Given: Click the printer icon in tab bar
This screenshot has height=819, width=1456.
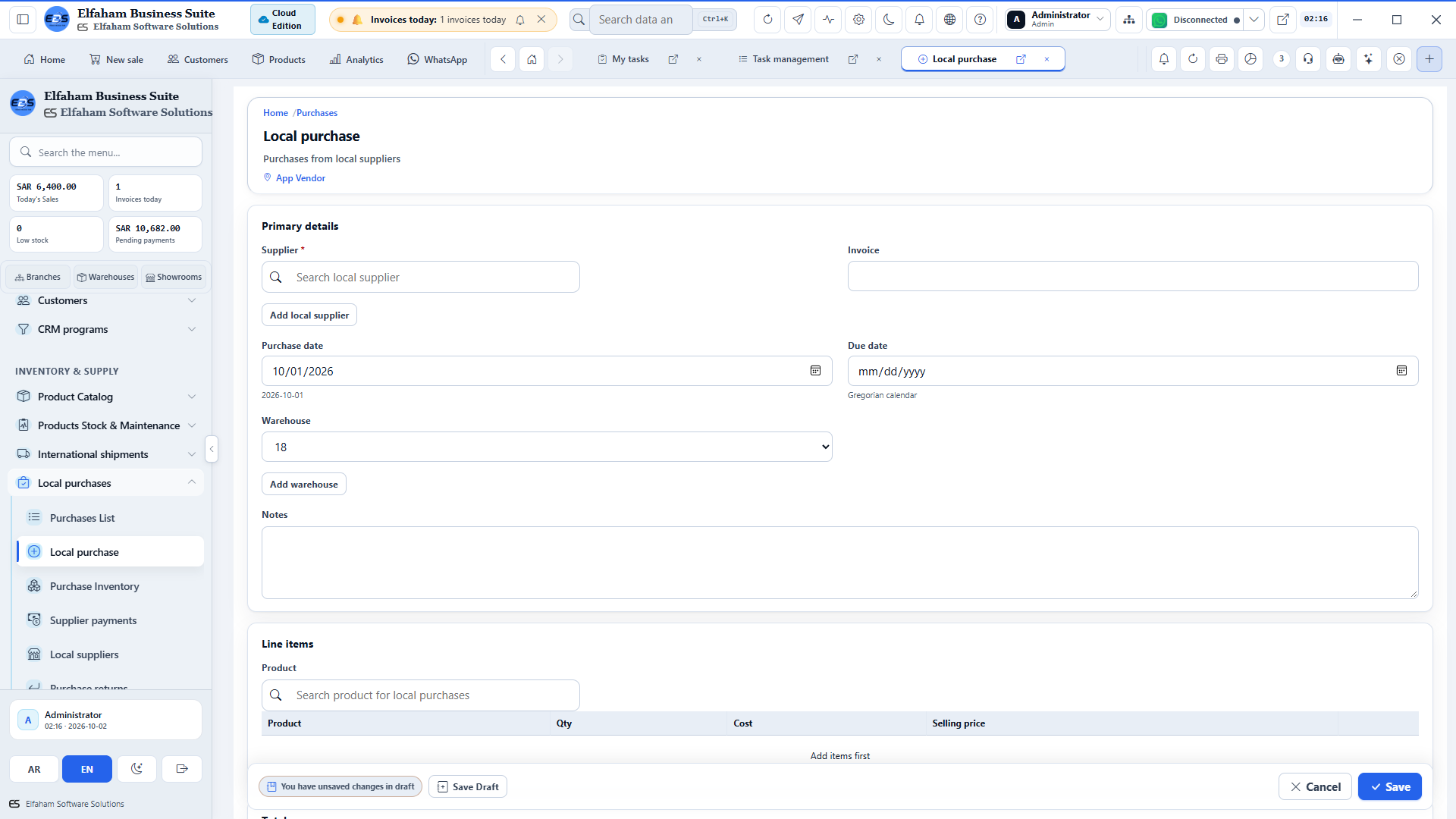Looking at the screenshot, I should (1222, 59).
